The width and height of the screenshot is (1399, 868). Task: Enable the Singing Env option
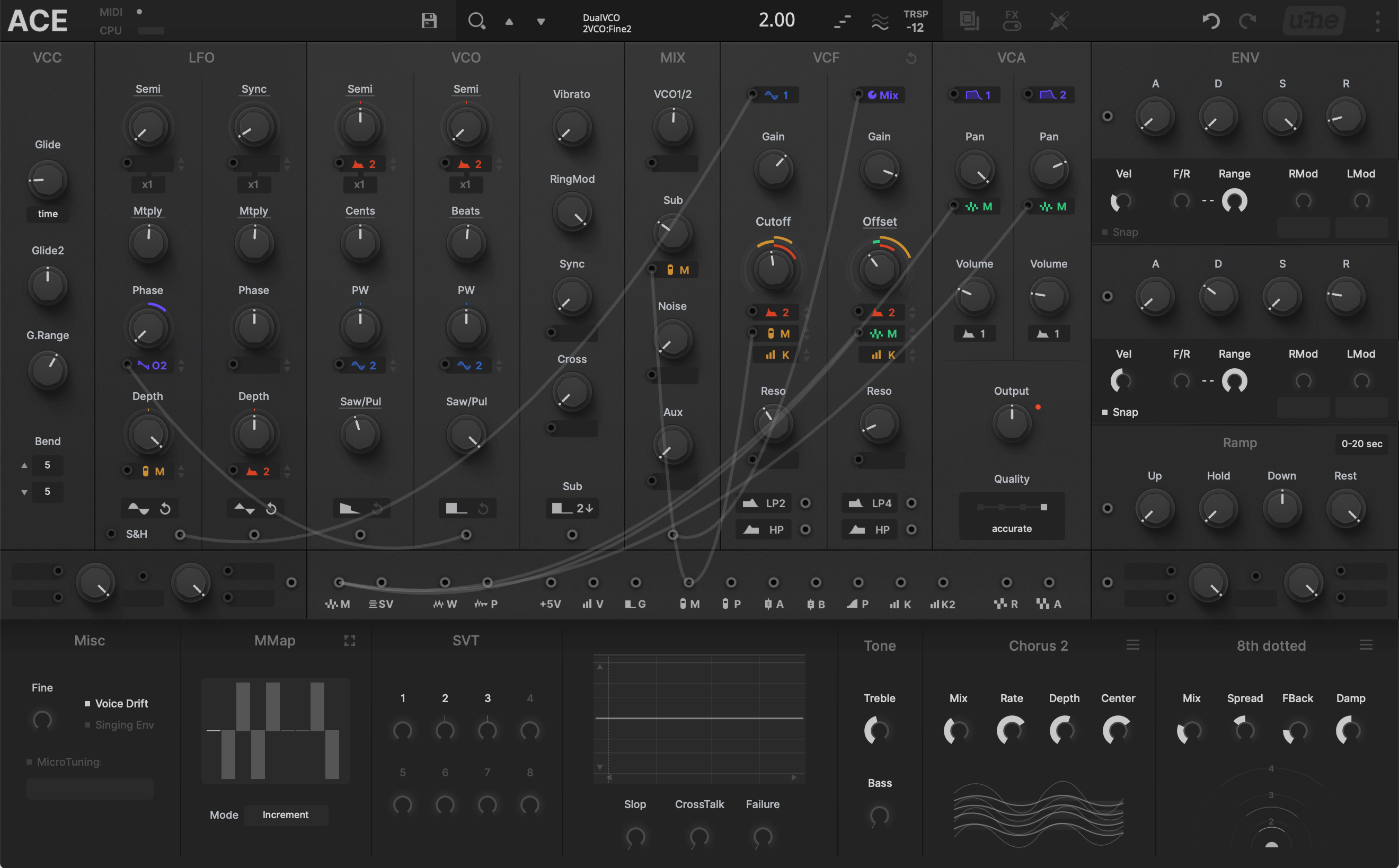(x=119, y=725)
